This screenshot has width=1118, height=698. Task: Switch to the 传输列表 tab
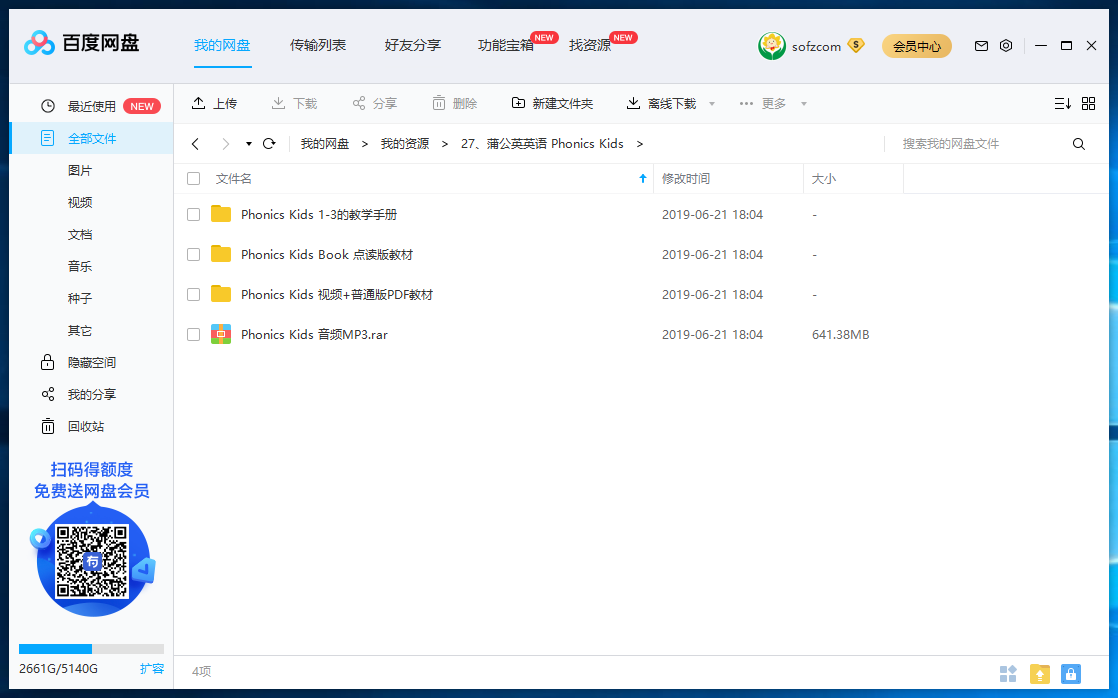click(318, 45)
